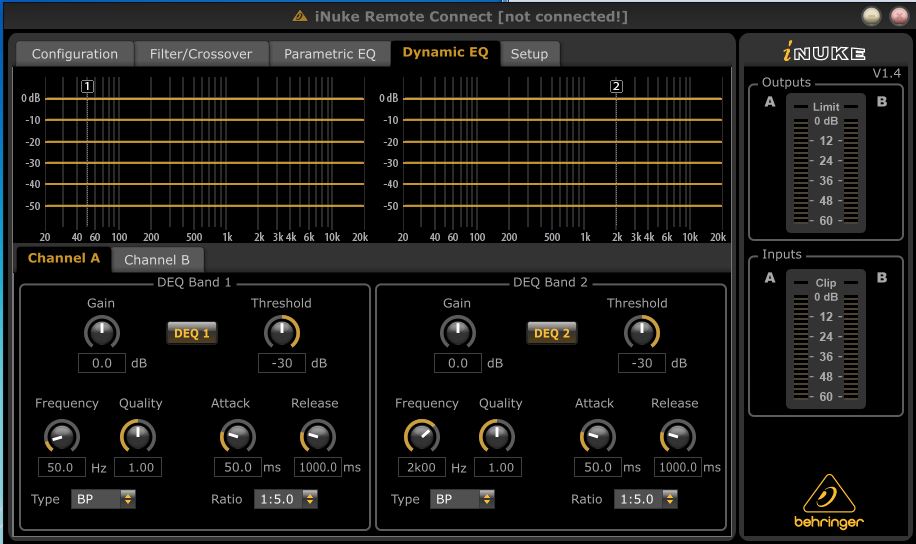Open the DEQ Band 2 Type dropdown
Image resolution: width=916 pixels, height=544 pixels.
463,499
